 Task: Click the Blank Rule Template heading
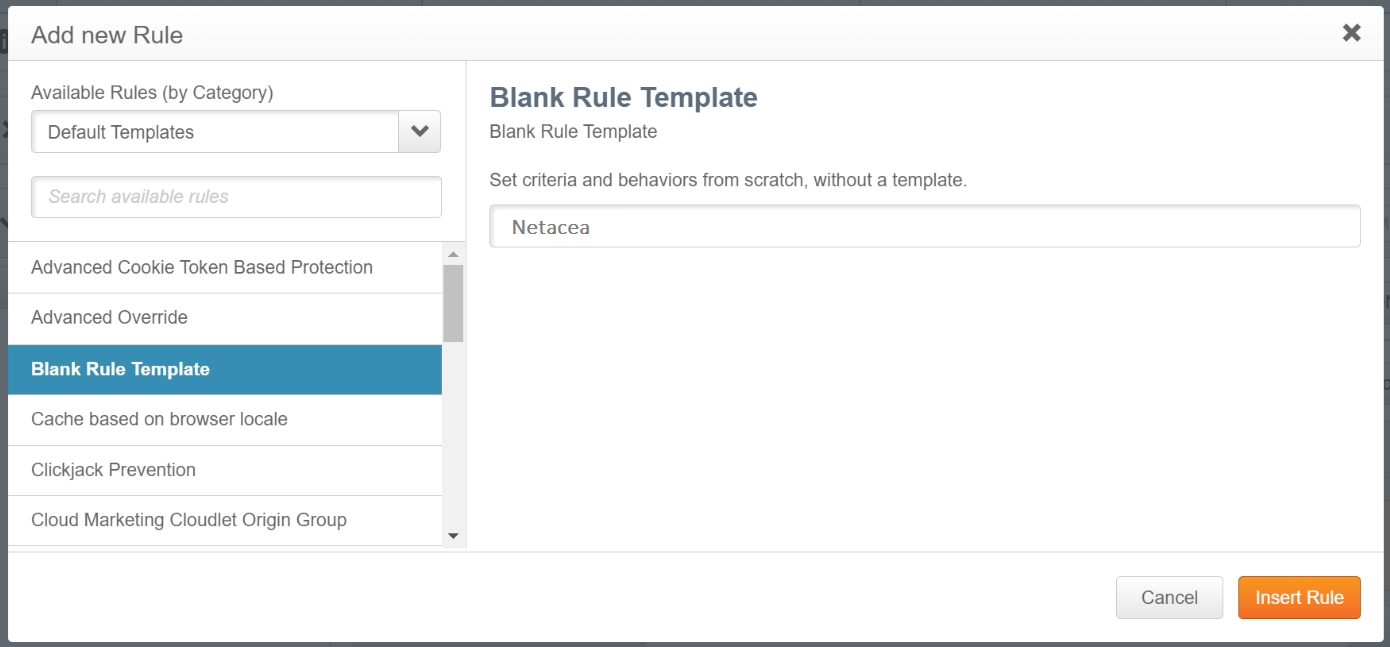coord(623,98)
